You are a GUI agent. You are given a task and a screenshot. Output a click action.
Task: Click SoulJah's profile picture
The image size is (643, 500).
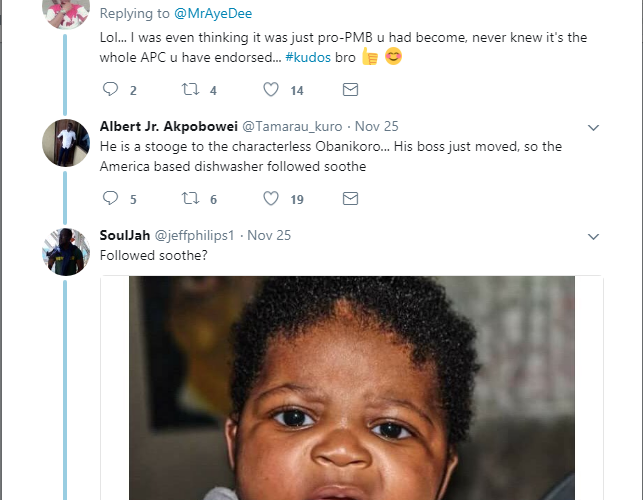pyautogui.click(x=66, y=251)
